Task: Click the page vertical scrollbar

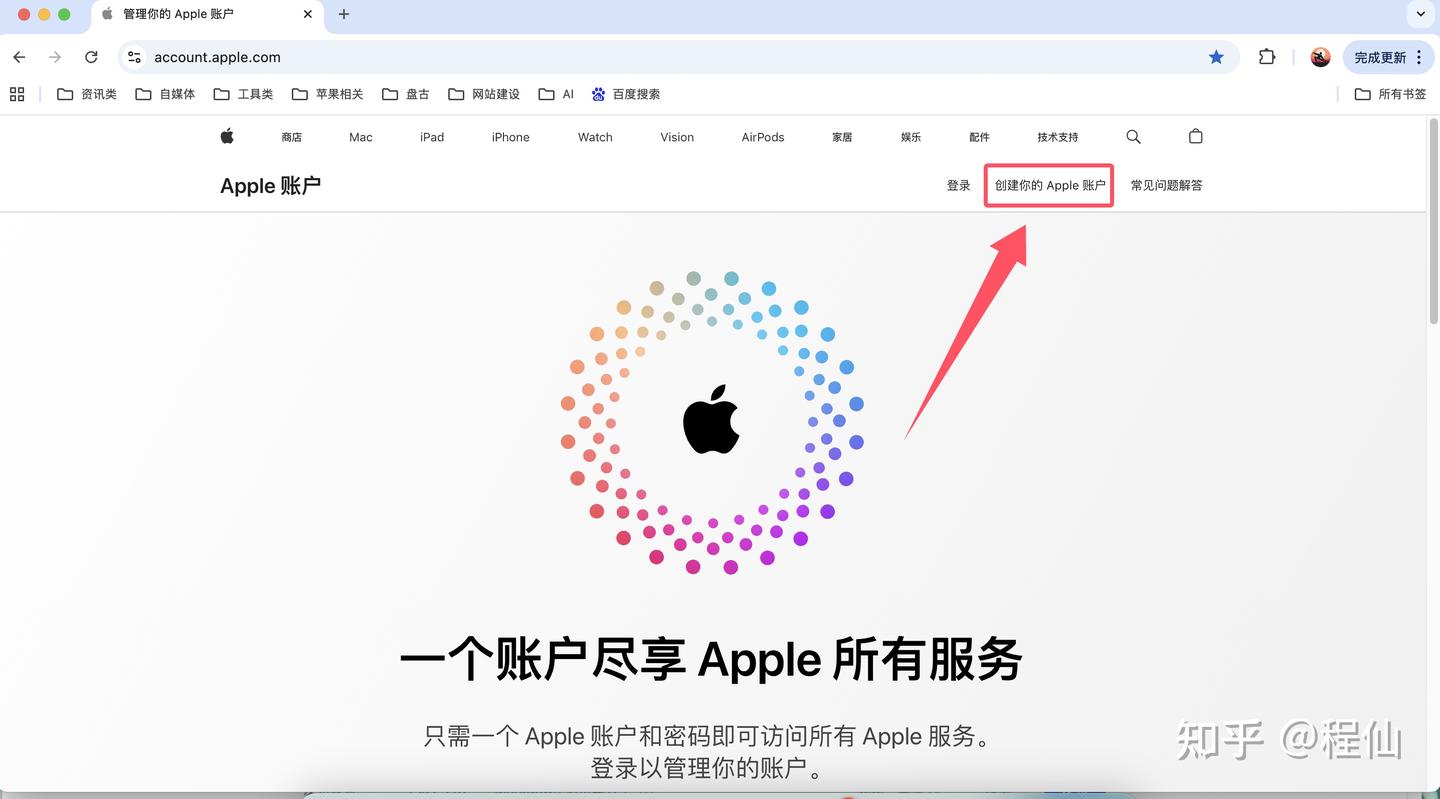Action: [x=1433, y=222]
